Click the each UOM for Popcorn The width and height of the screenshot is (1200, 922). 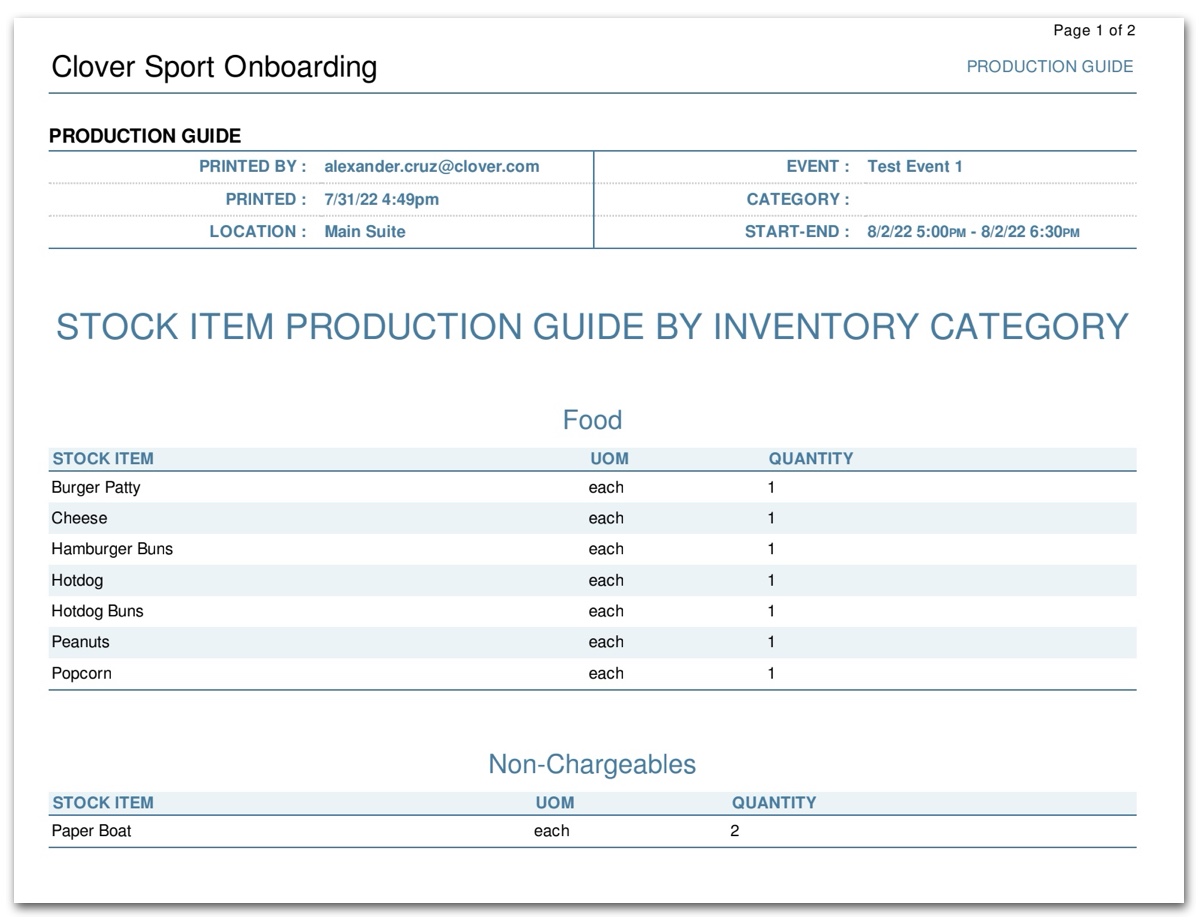point(606,673)
